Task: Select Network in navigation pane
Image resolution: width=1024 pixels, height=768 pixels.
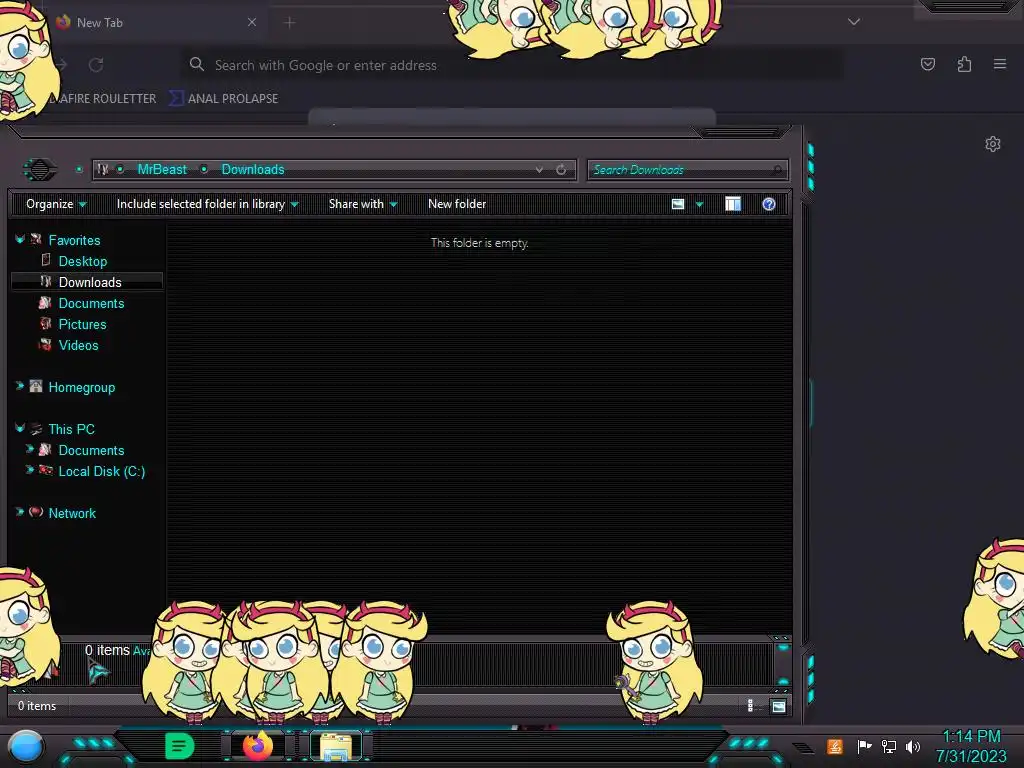Action: tap(72, 513)
